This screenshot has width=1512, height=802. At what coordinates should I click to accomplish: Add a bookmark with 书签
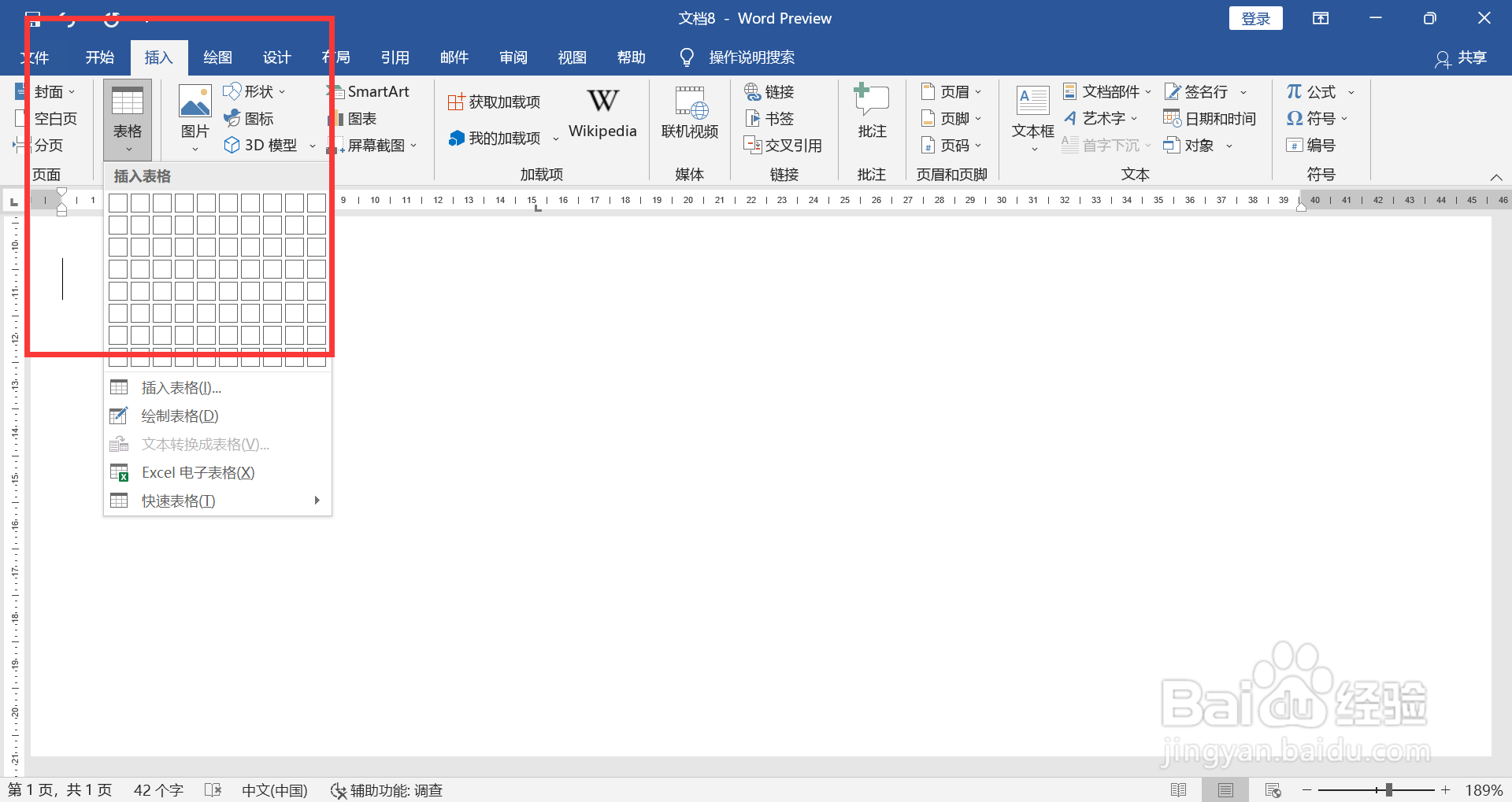769,119
